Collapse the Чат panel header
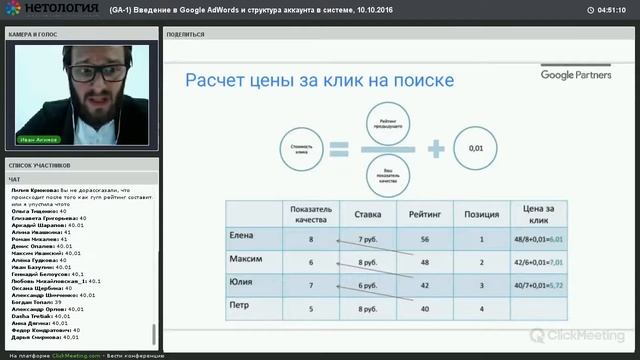Viewport: 640px width, 360px height. pyautogui.click(x=82, y=179)
